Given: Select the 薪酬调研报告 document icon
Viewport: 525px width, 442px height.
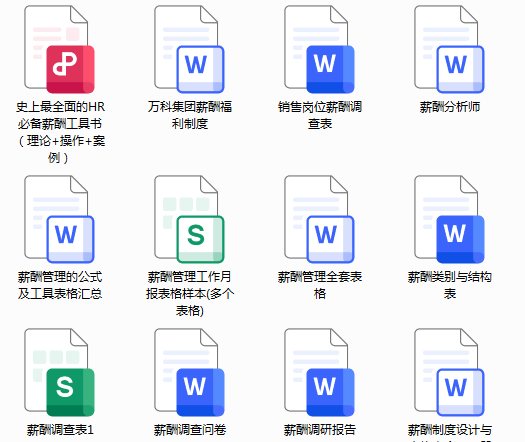Looking at the screenshot, I should [319, 372].
